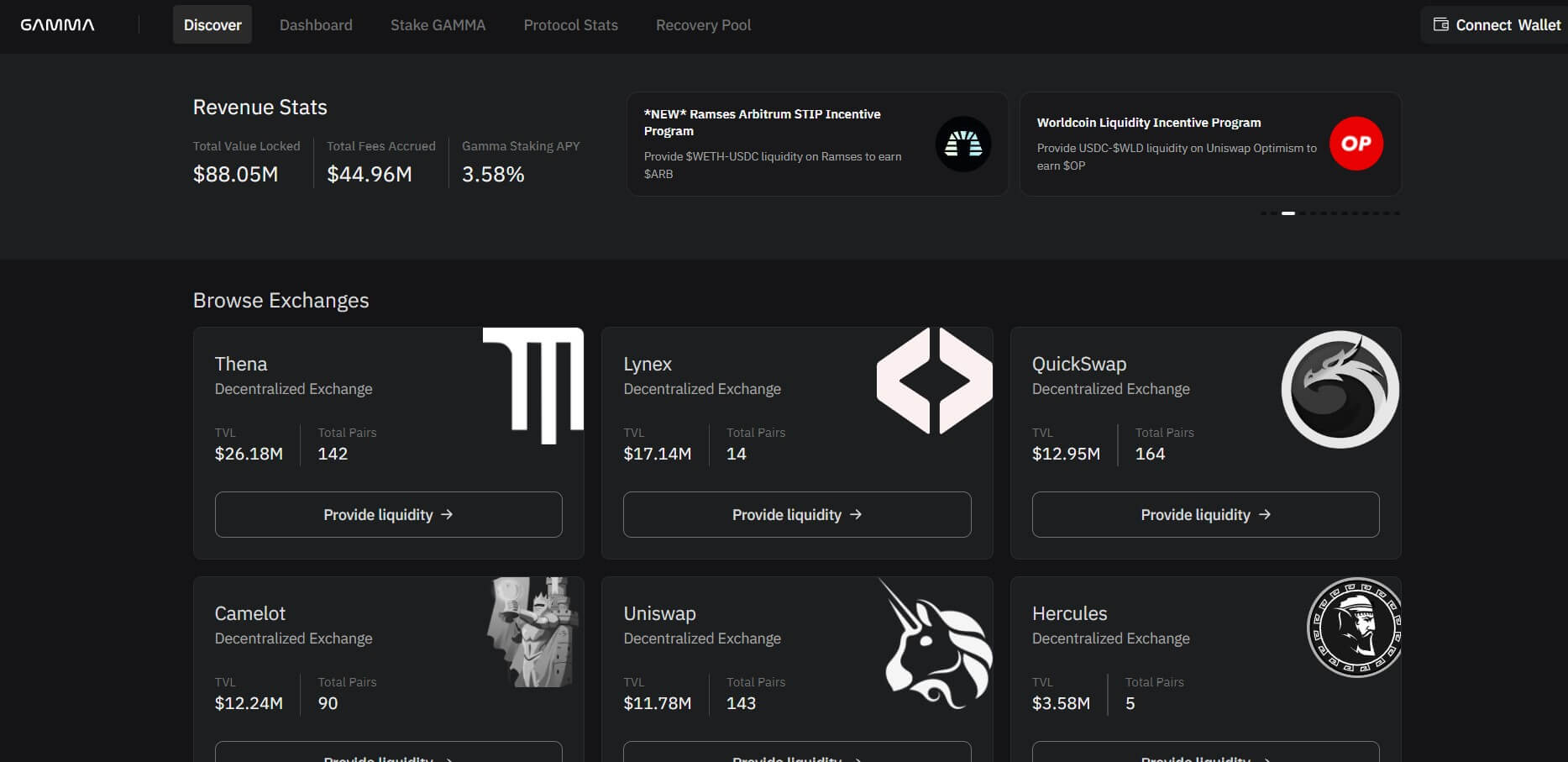Image resolution: width=1568 pixels, height=762 pixels.
Task: Click the Browse Exchanges heading
Action: click(281, 300)
